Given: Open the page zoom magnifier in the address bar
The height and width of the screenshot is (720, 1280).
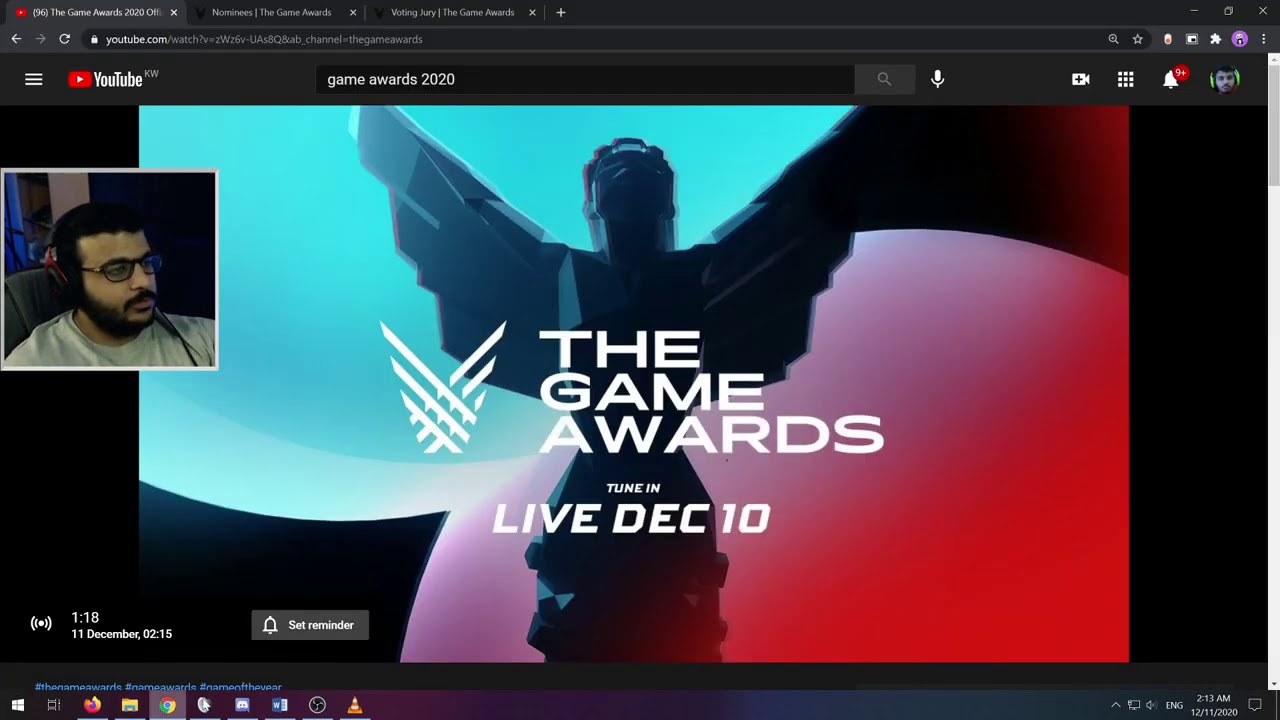Looking at the screenshot, I should click(x=1113, y=39).
